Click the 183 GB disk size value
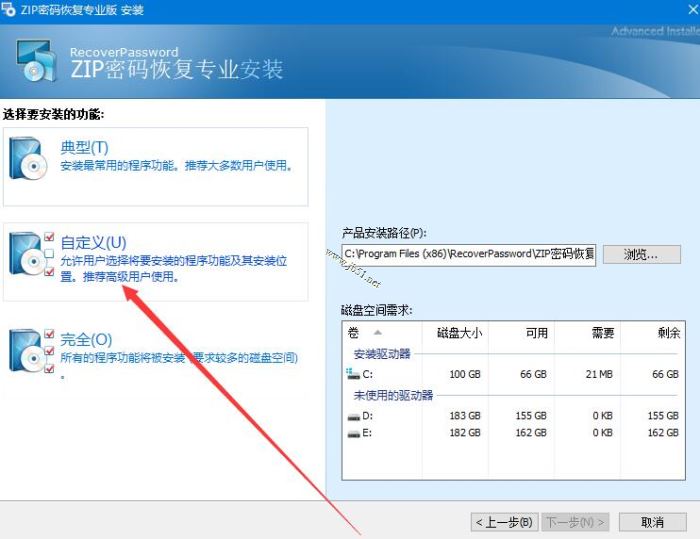700x539 pixels. click(465, 416)
